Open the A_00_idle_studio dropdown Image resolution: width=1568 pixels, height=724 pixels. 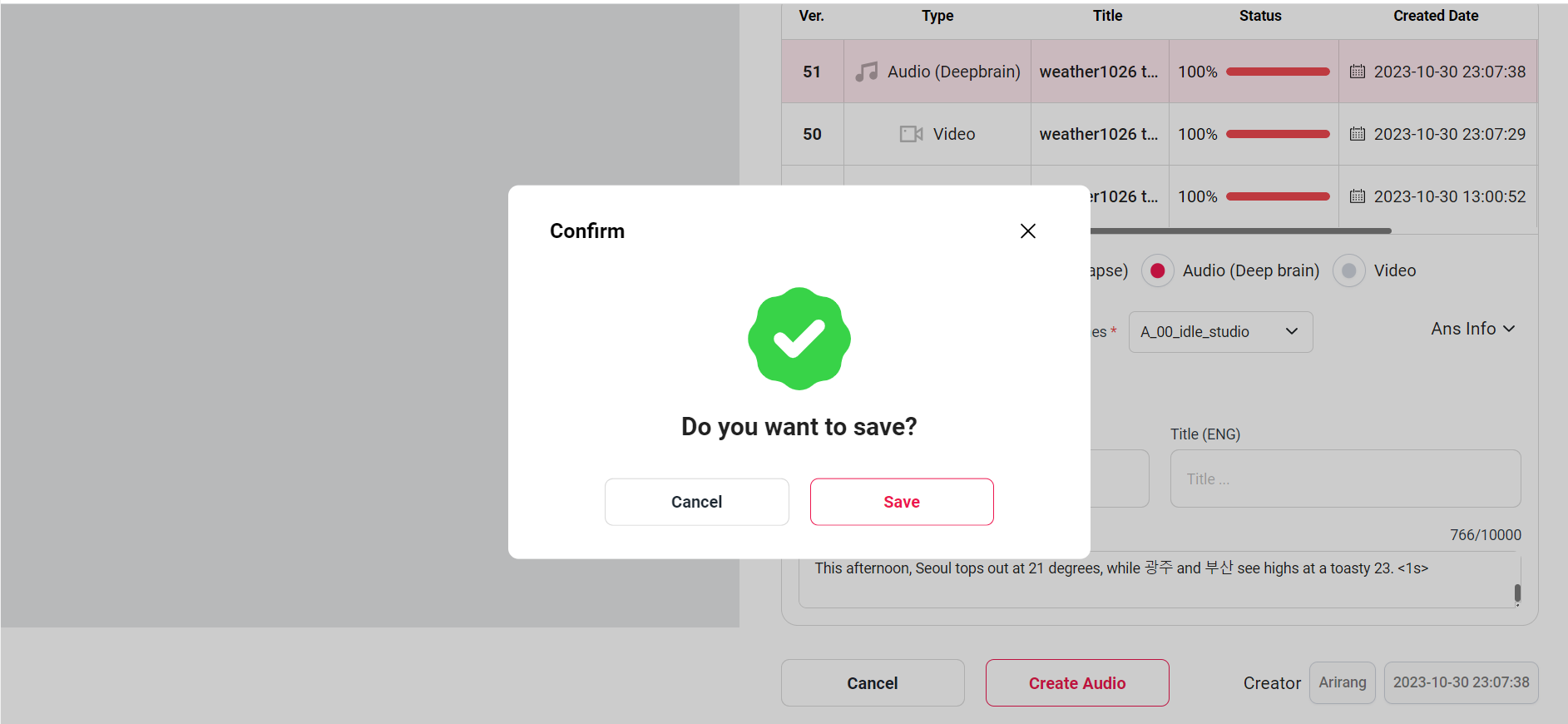(x=1219, y=332)
